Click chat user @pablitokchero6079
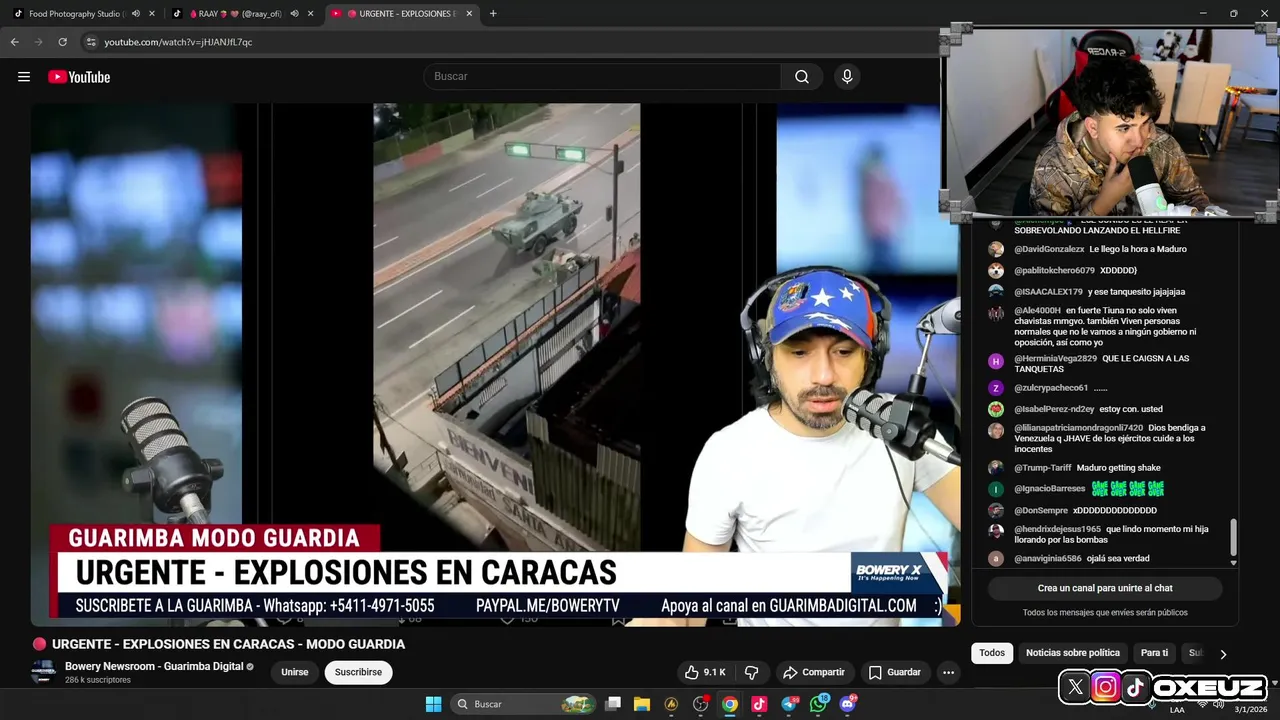 [1054, 271]
